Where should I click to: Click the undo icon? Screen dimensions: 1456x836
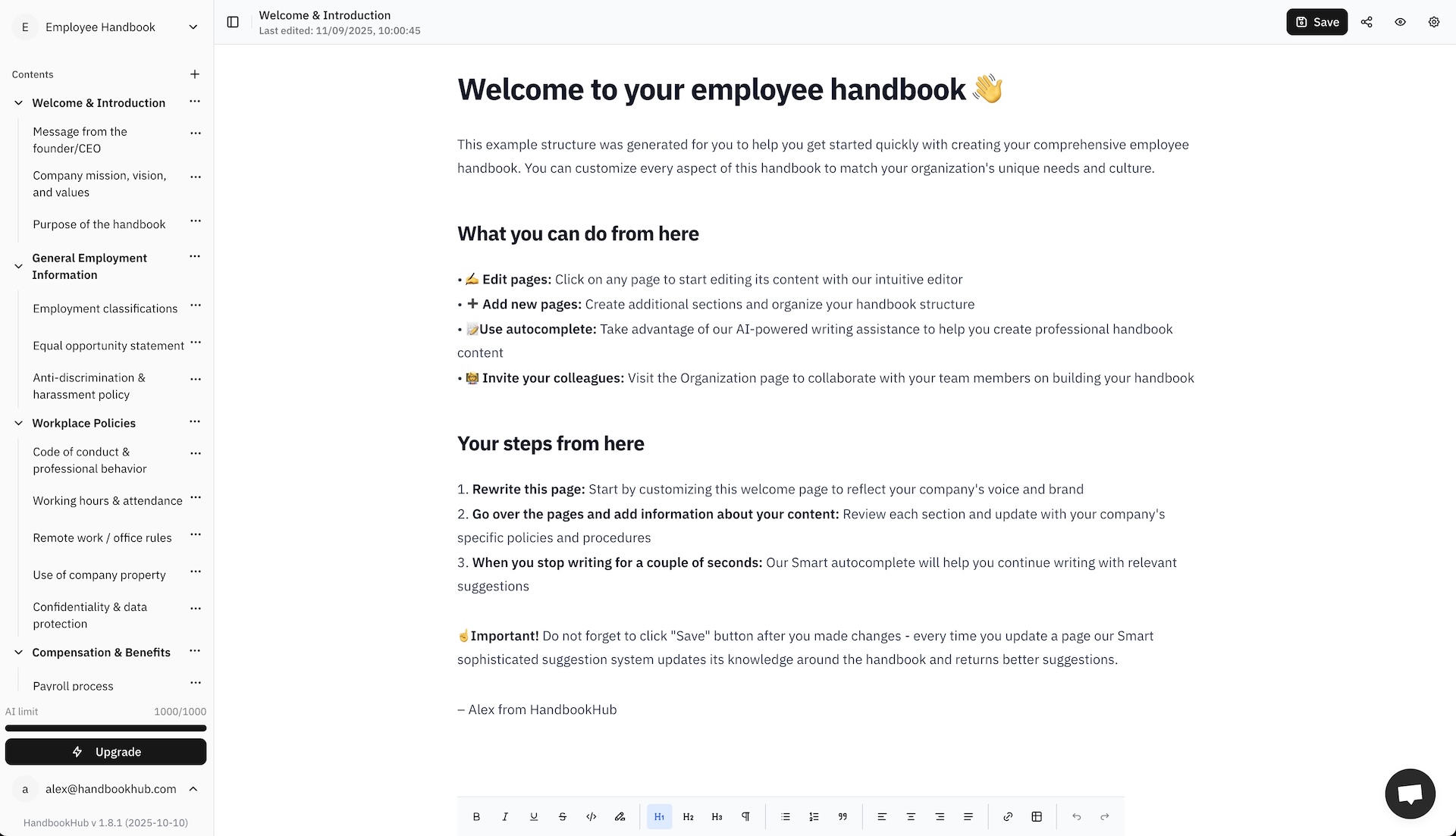tap(1076, 816)
